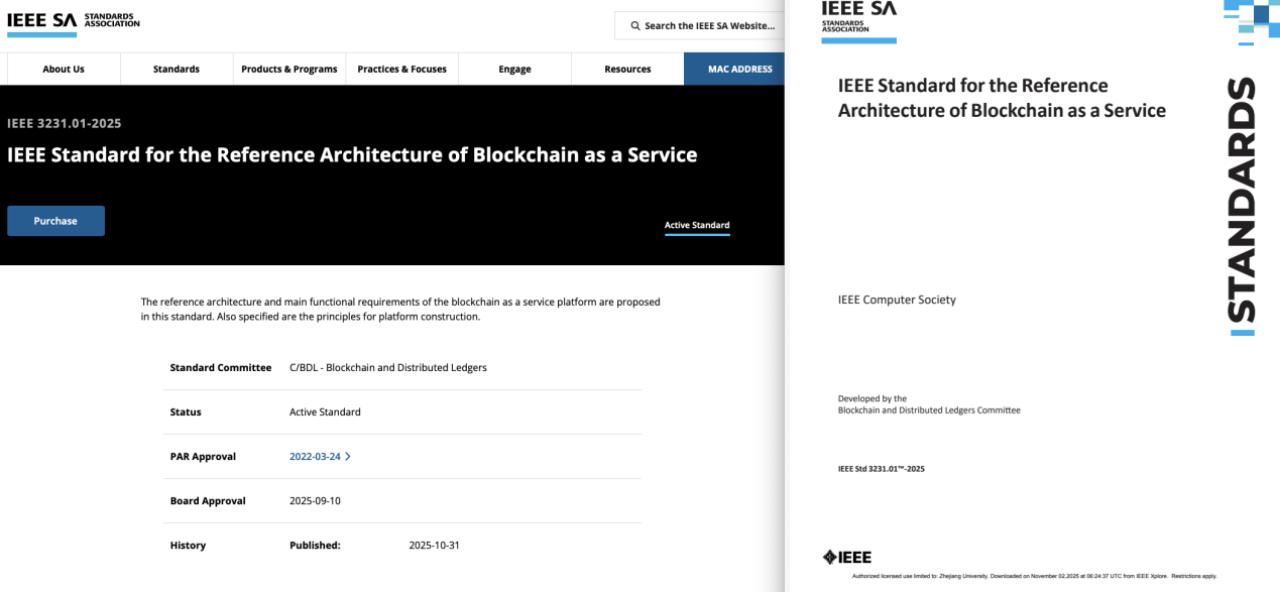The width and height of the screenshot is (1280, 592).
Task: Click the PDF title on the cover page
Action: coord(1001,98)
